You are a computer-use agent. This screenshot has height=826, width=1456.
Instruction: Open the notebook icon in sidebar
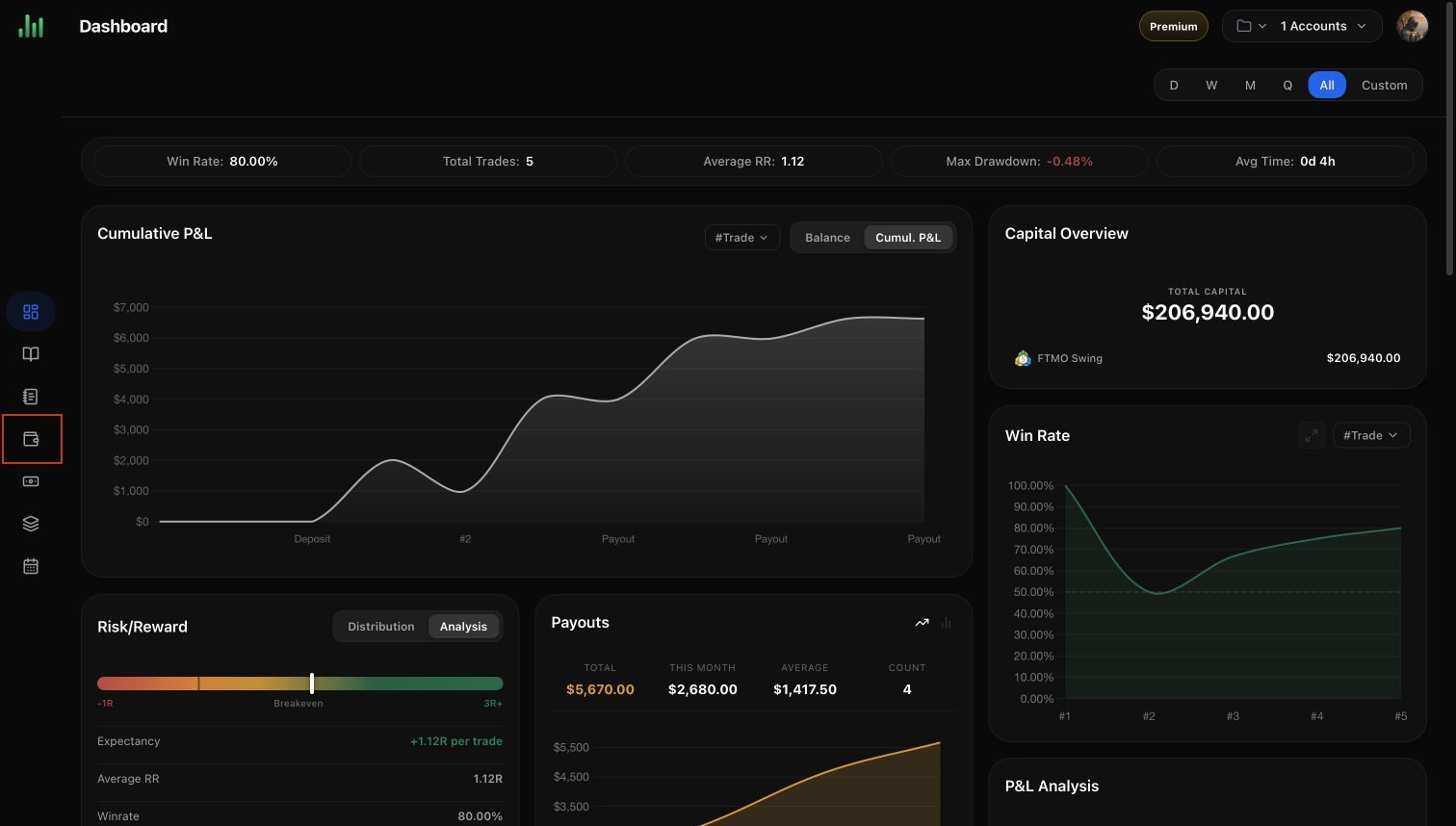click(31, 397)
